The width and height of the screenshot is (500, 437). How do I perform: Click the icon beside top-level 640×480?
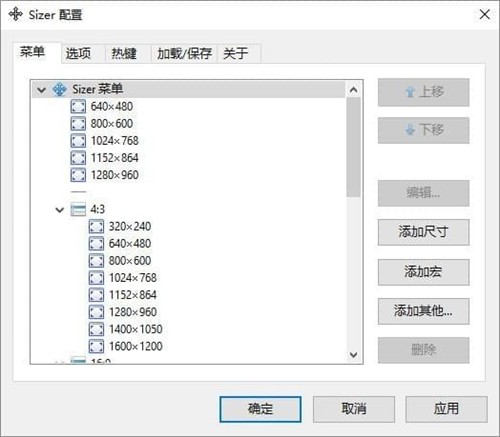coord(78,107)
